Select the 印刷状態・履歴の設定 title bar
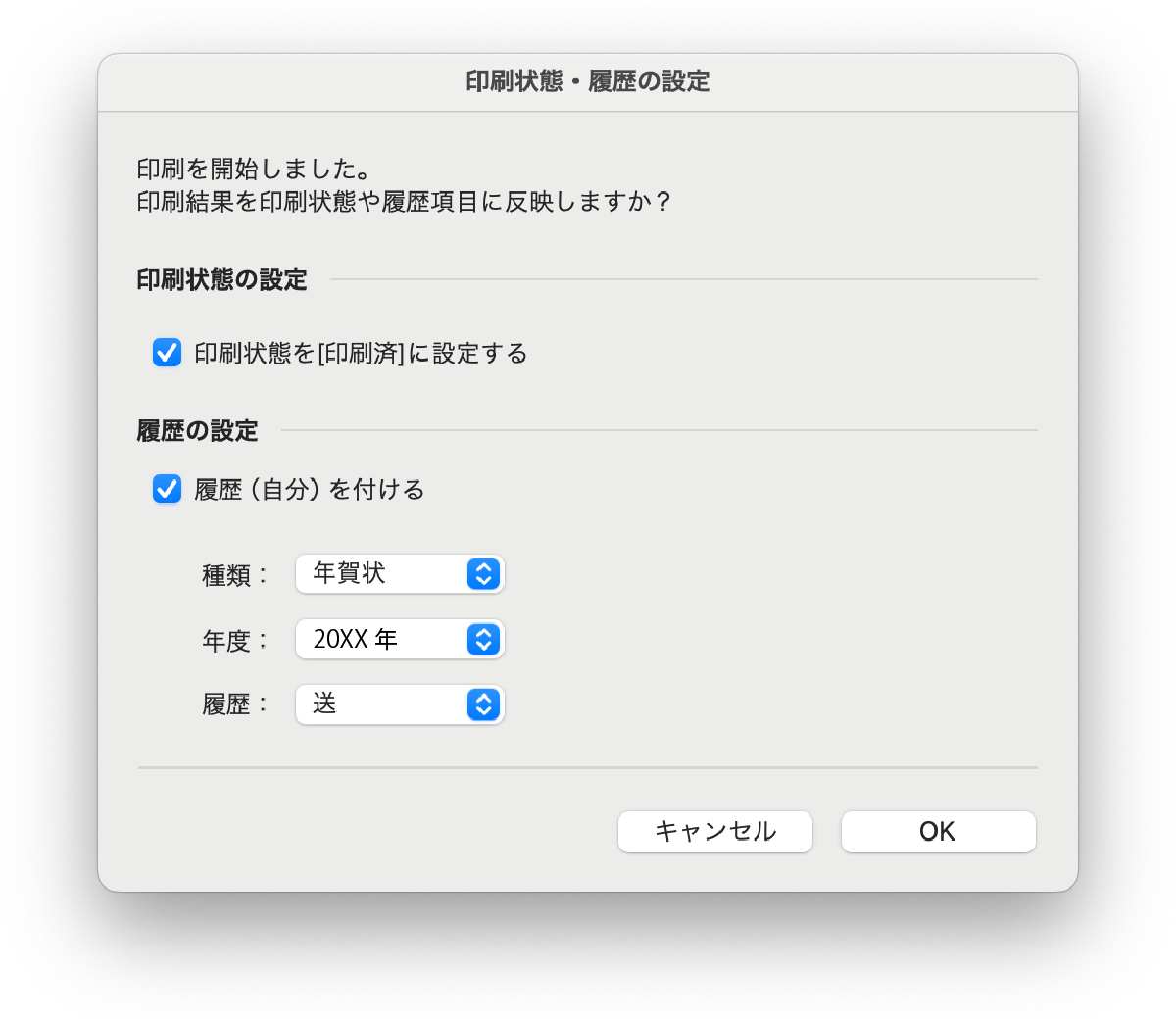This screenshot has width=1176, height=1019. pos(587,82)
